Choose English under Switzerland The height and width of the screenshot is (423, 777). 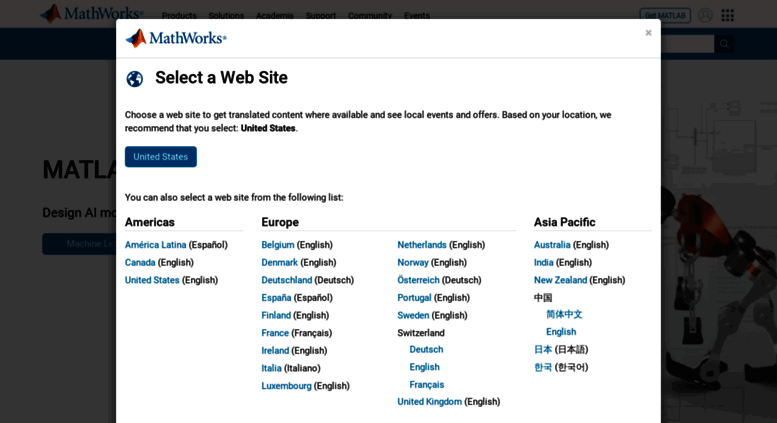pyautogui.click(x=425, y=367)
